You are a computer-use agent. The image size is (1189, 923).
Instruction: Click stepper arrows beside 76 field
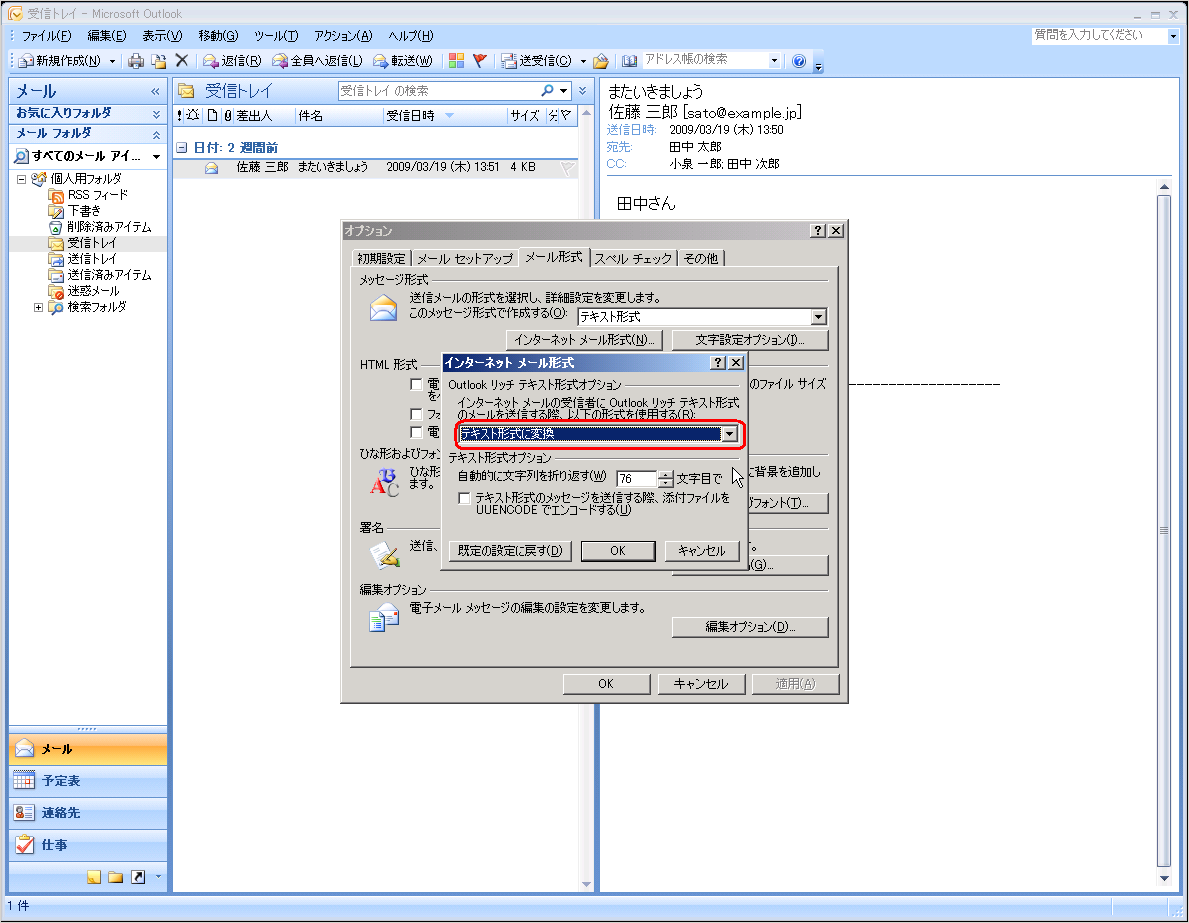[665, 479]
